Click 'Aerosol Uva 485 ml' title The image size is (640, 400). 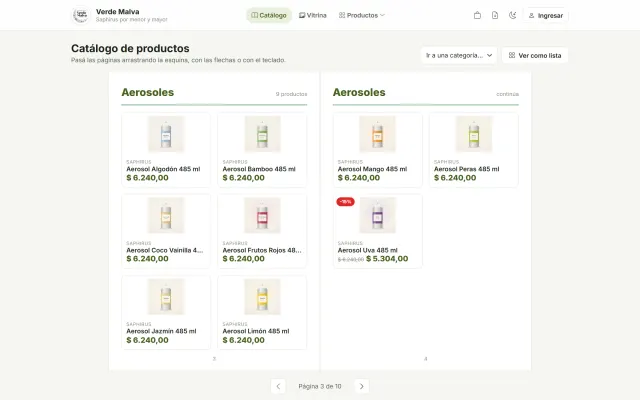367,250
